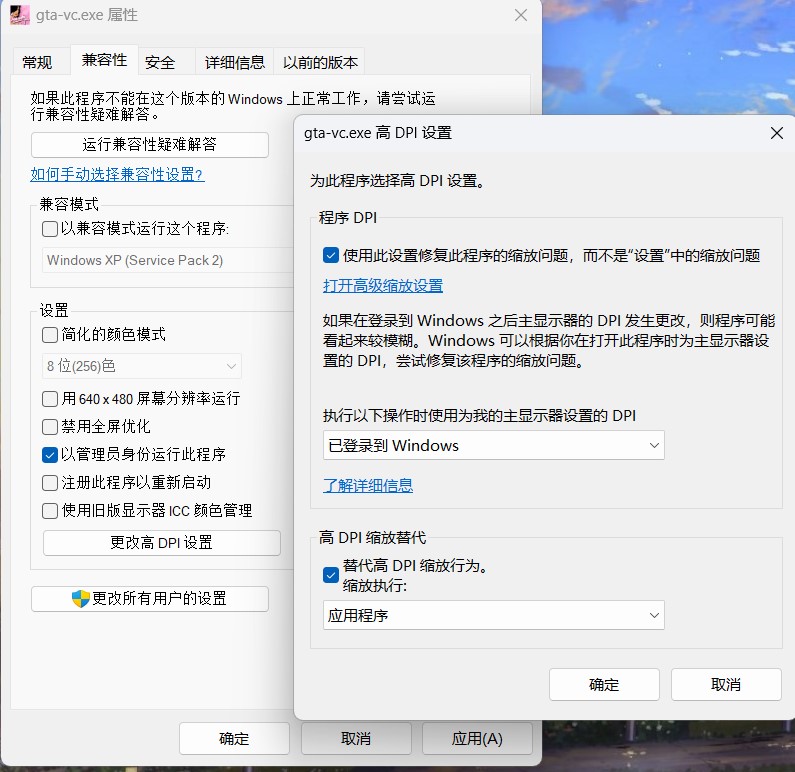795x772 pixels.
Task: Close the gta-vc.exe 属性 window
Action: pyautogui.click(x=521, y=15)
